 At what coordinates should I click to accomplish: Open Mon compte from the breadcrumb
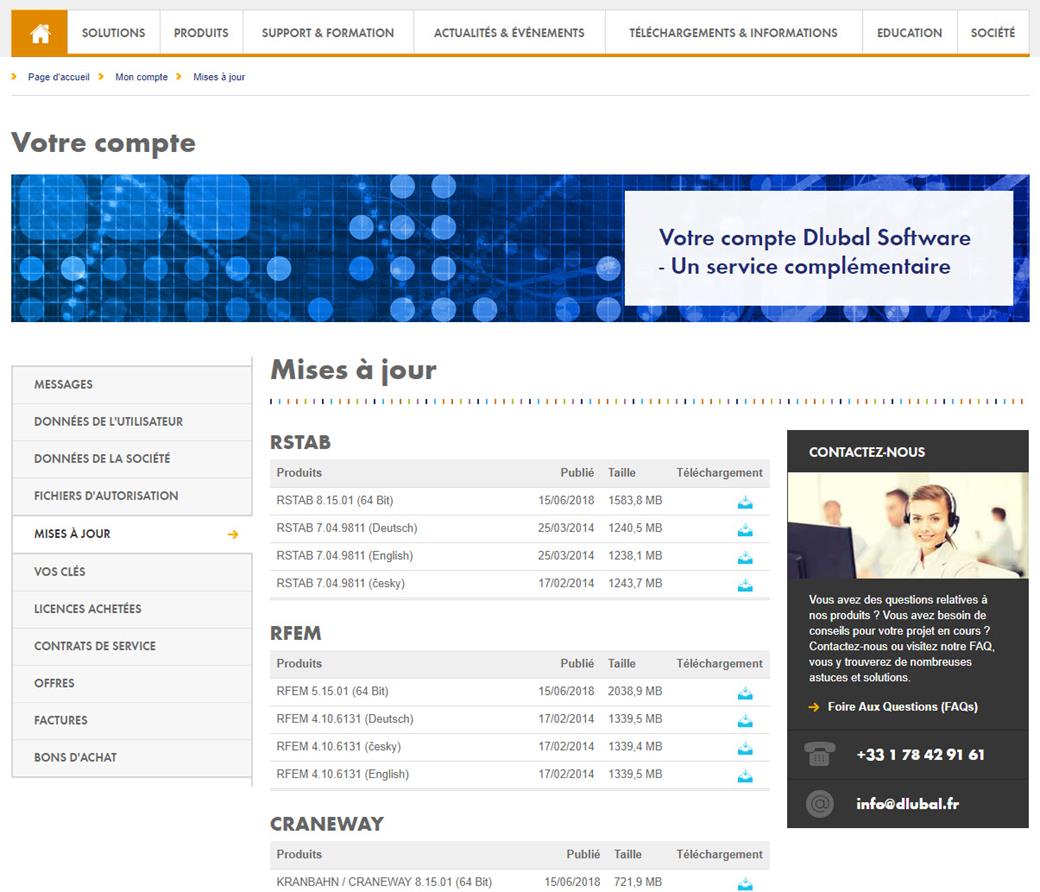(140, 76)
